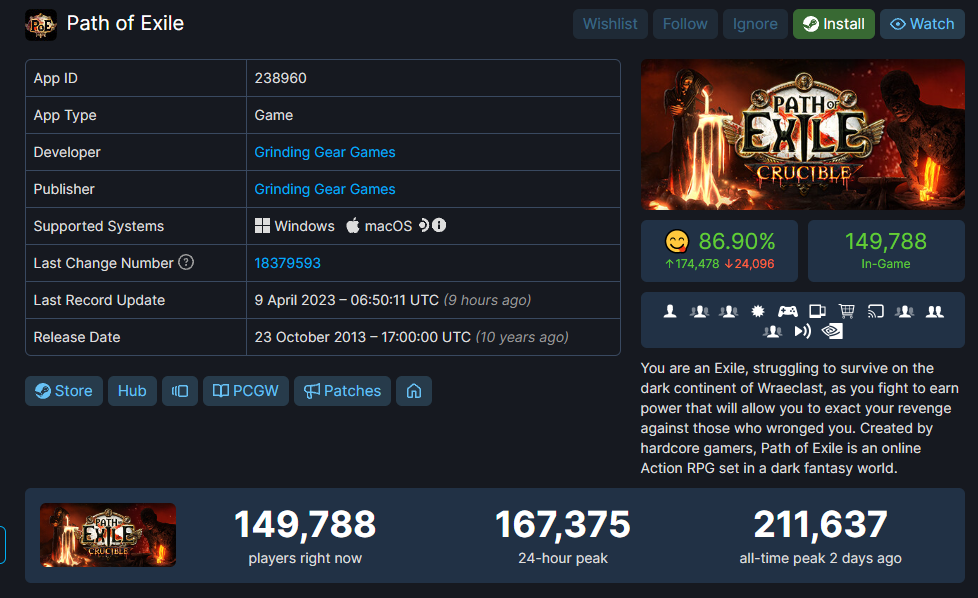The width and height of the screenshot is (978, 598).
Task: Click the small Crucible thumbnail beside player counts
Action: [108, 535]
